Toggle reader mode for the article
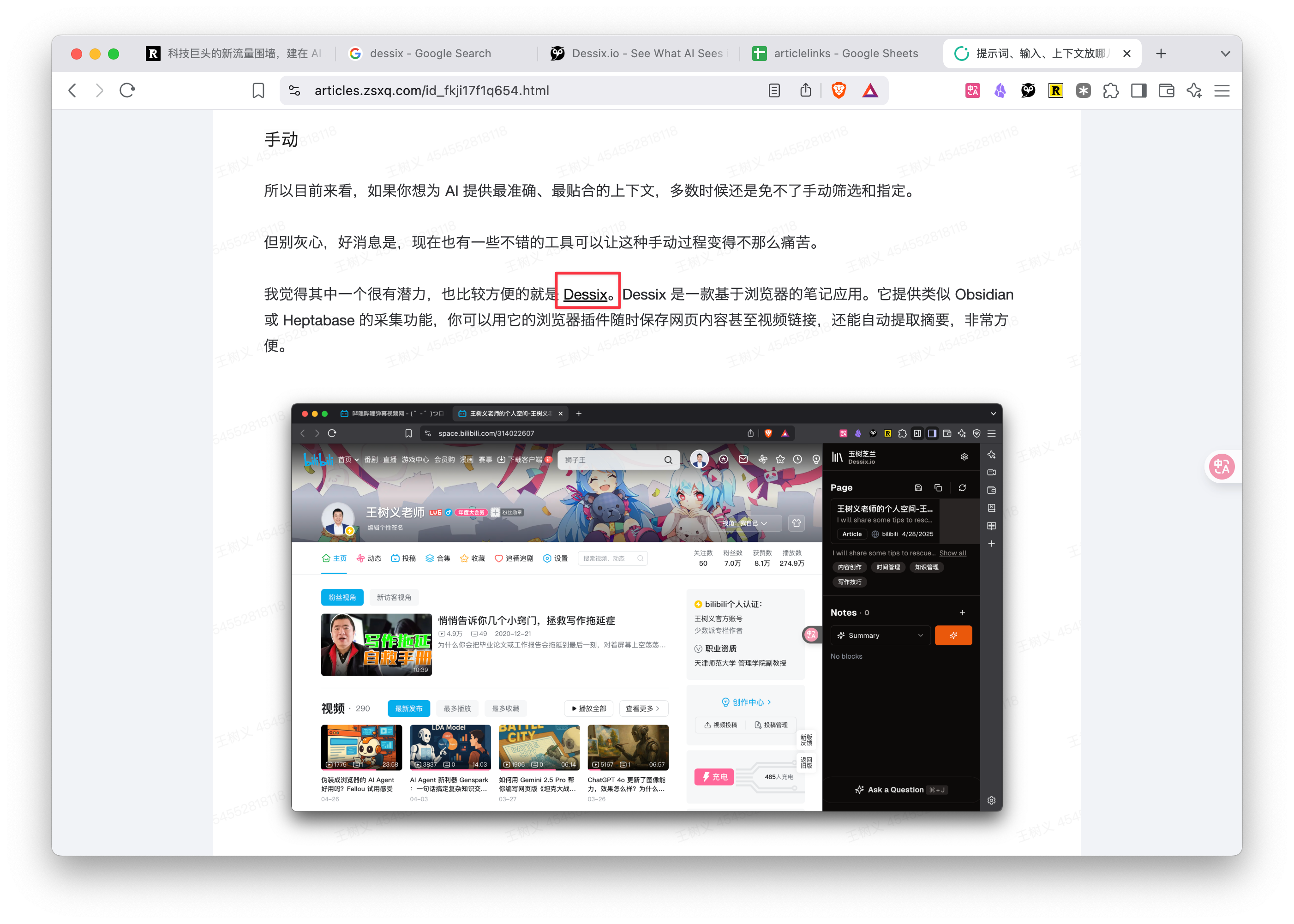Image resolution: width=1294 pixels, height=924 pixels. click(x=775, y=90)
